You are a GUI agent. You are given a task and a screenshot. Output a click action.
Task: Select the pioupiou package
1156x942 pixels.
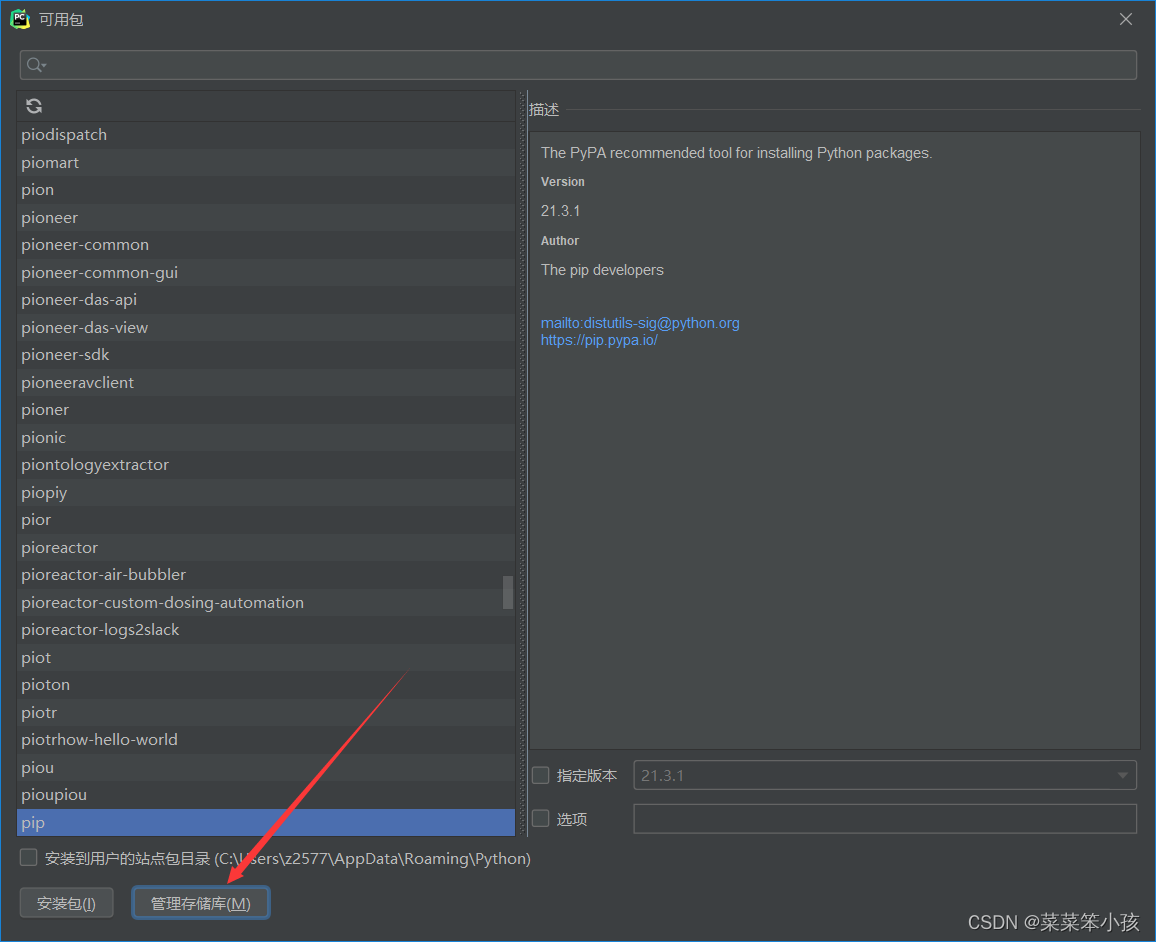point(265,795)
